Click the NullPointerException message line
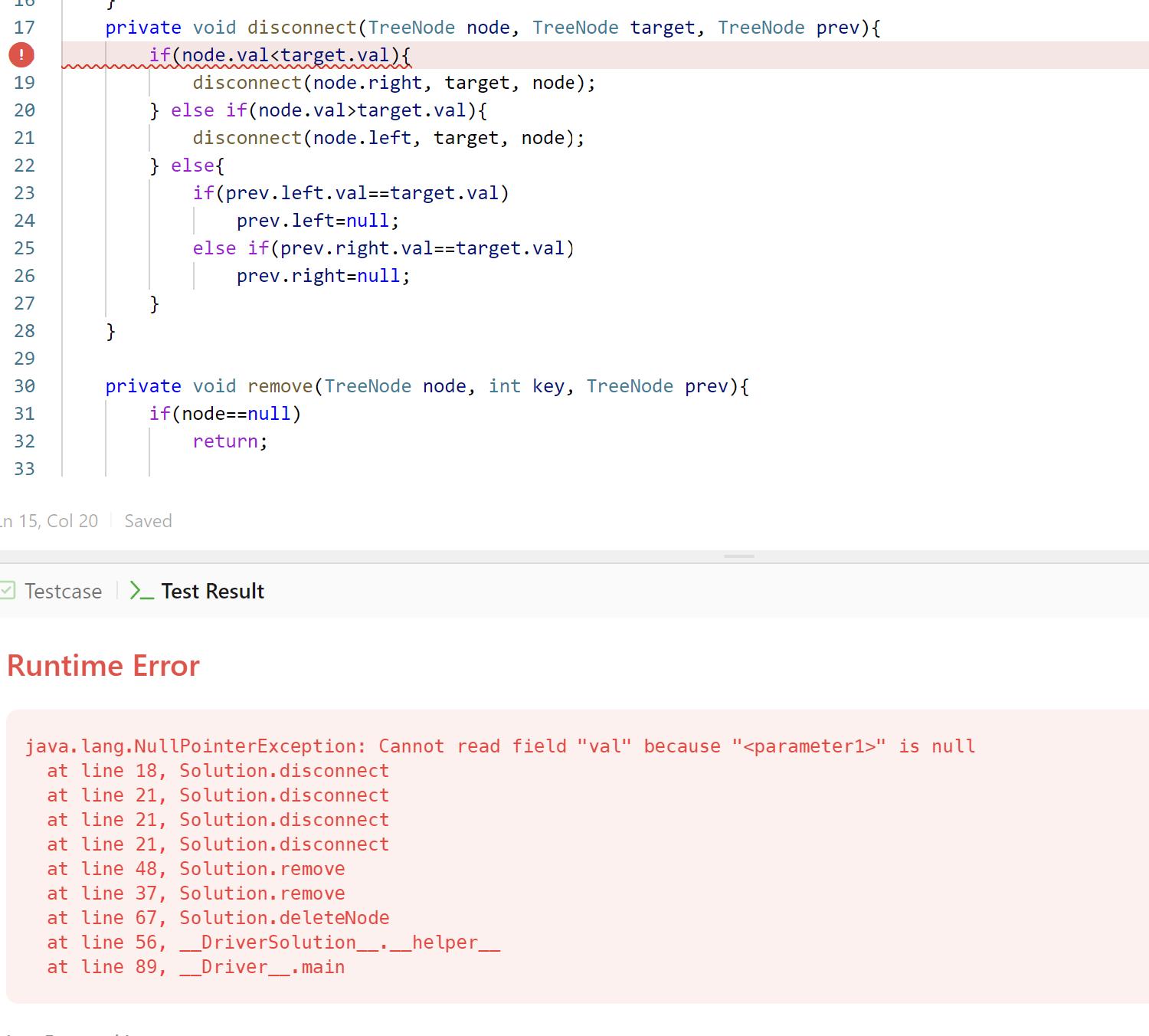 tap(500, 746)
